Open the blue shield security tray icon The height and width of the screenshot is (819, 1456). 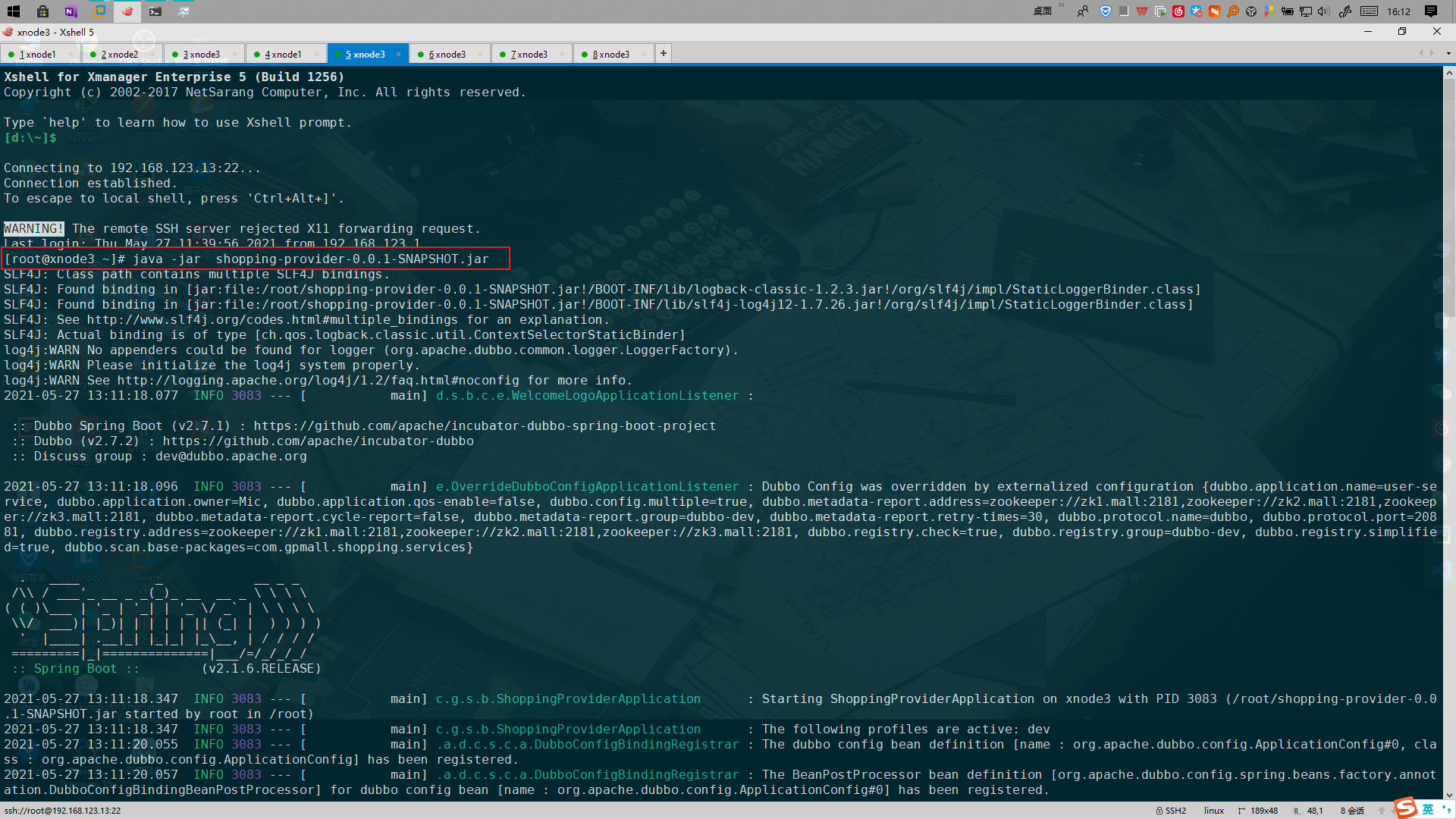[x=1106, y=11]
